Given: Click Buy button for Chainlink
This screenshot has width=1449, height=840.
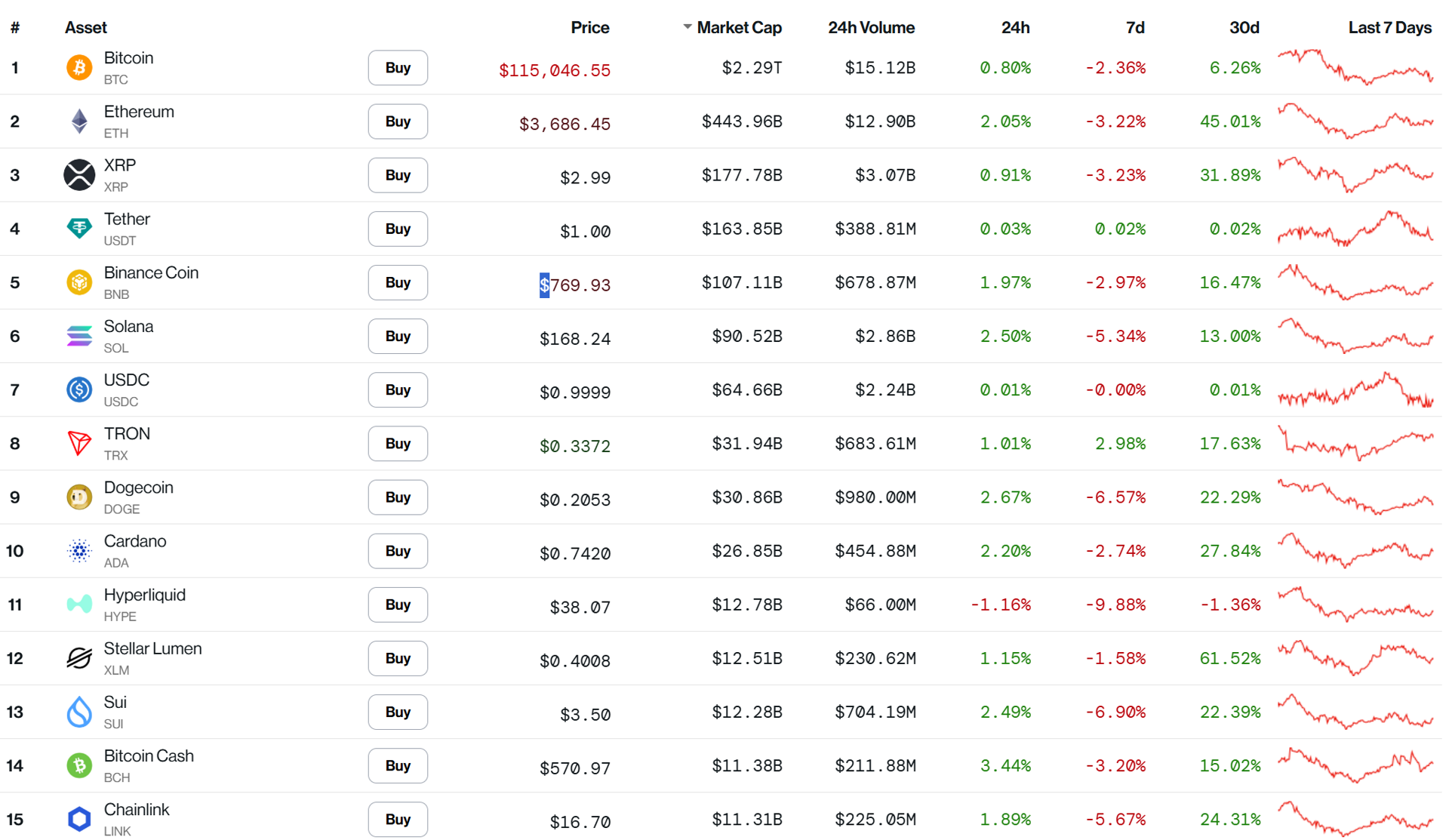Looking at the screenshot, I should coord(398,819).
